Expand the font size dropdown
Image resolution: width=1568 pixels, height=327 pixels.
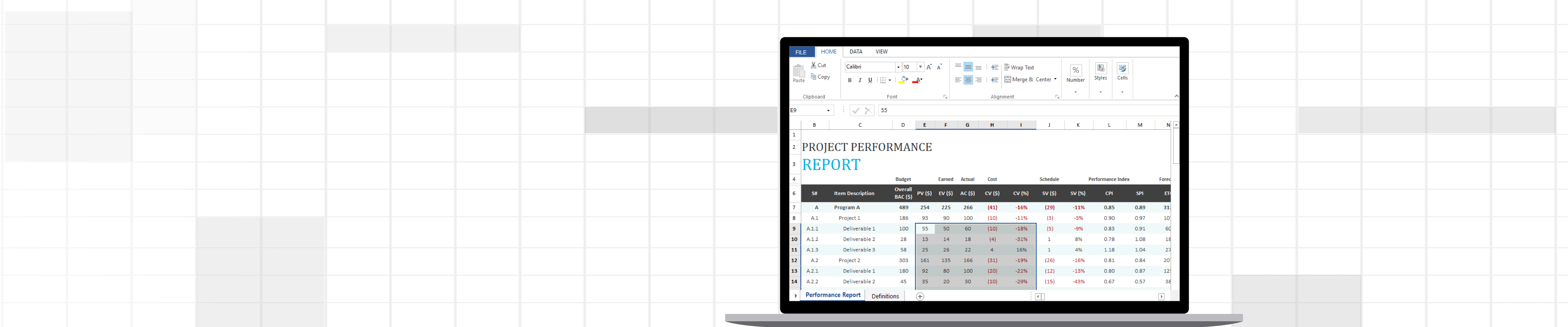tap(920, 67)
